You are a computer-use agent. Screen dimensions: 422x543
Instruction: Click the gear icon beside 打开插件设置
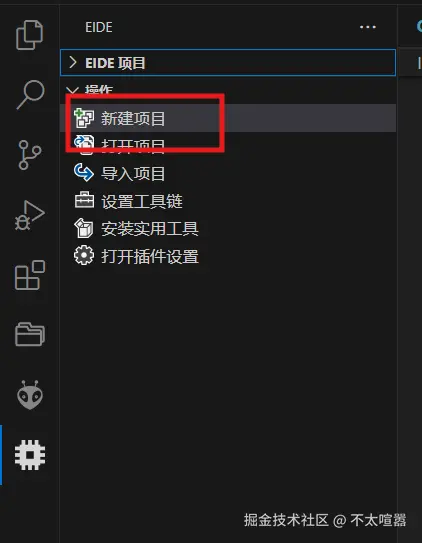(84, 256)
